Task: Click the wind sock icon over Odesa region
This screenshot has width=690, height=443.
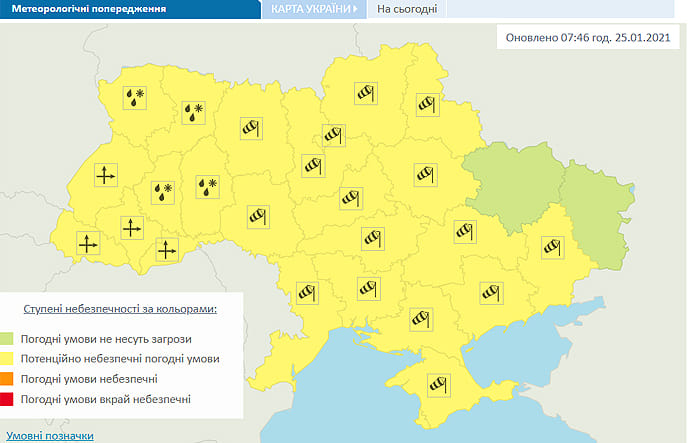Action: click(x=305, y=294)
